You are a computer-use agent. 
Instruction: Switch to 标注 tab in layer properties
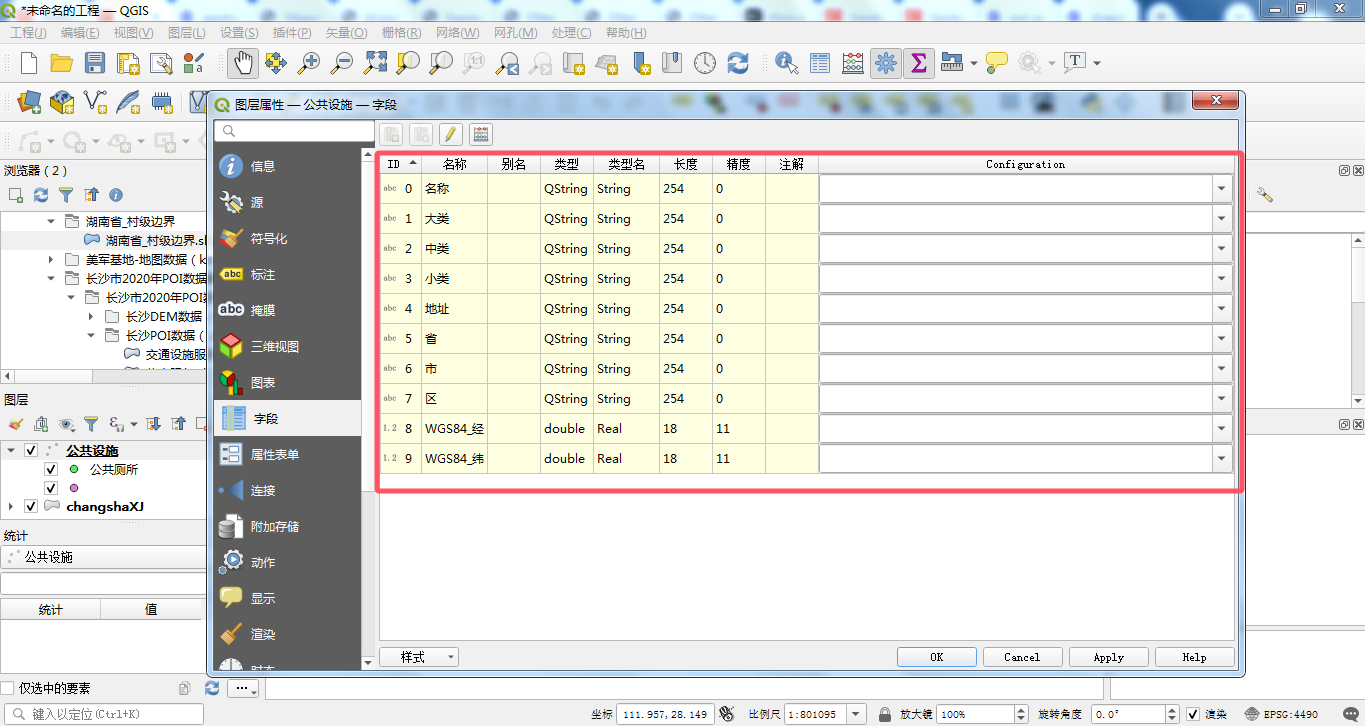click(287, 274)
